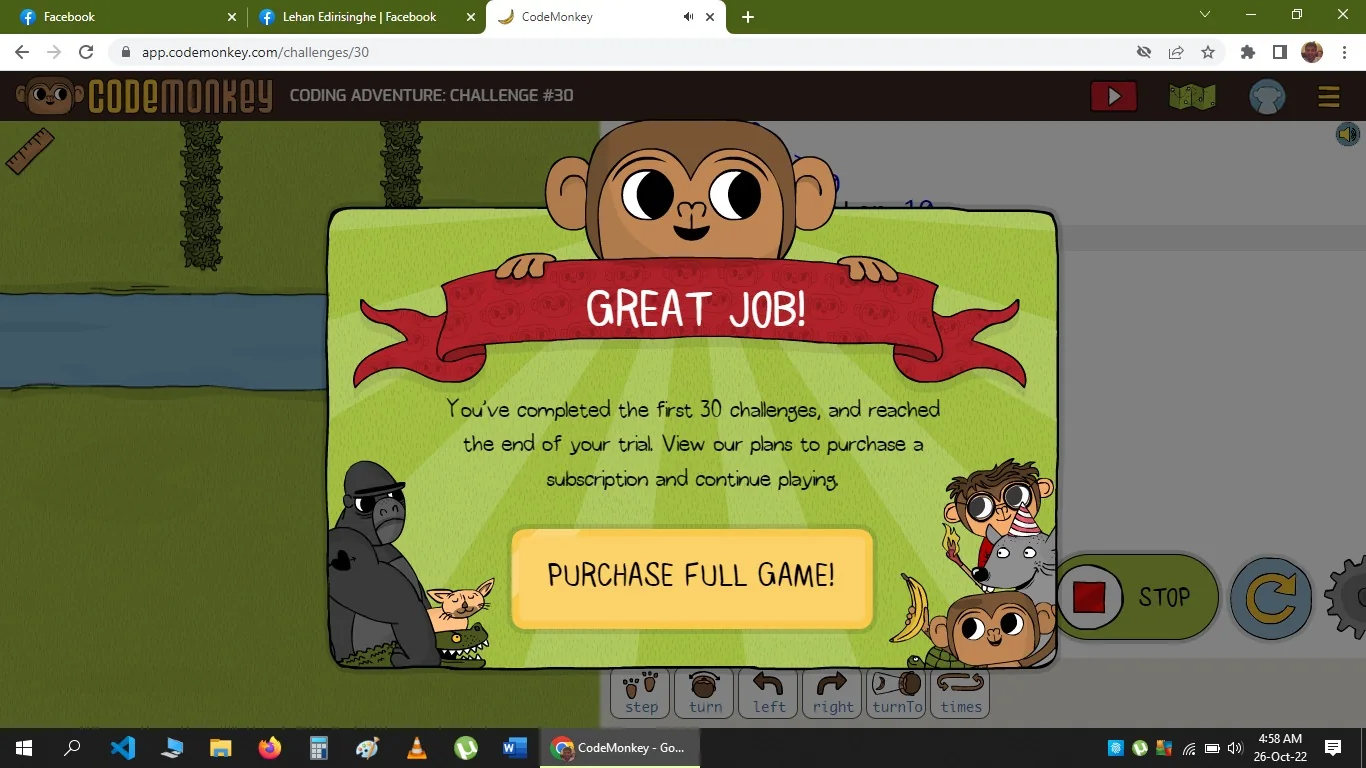Open the network Wi-Fi tray icon
The width and height of the screenshot is (1366, 768).
click(1189, 748)
